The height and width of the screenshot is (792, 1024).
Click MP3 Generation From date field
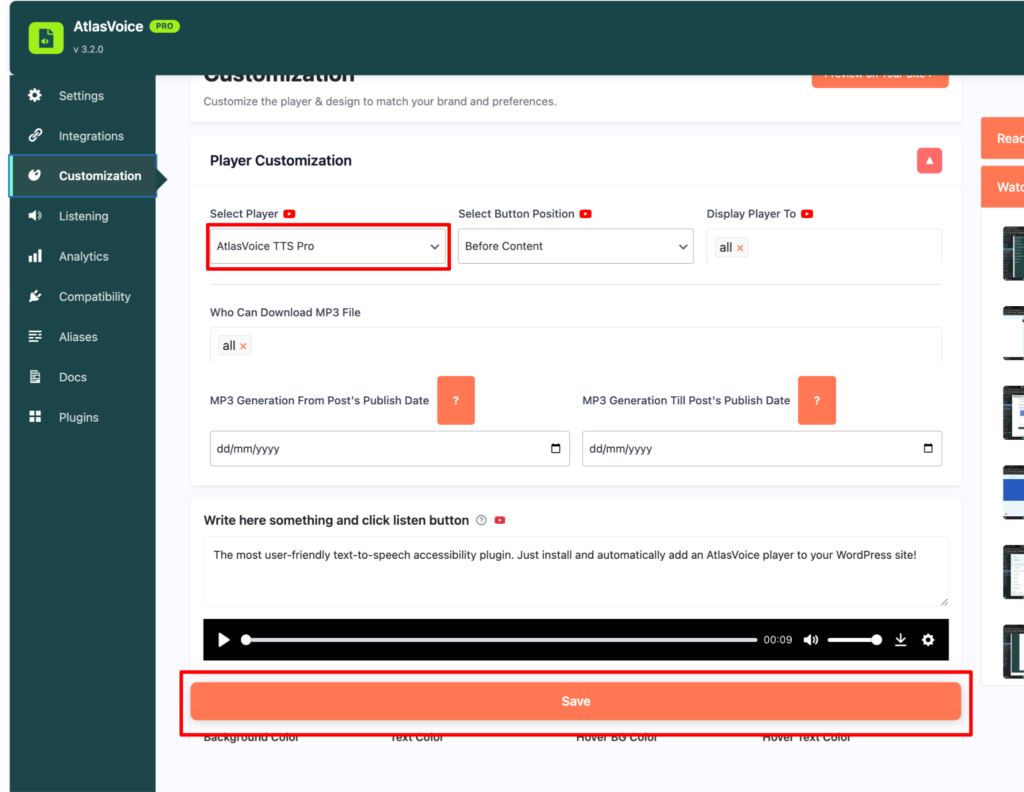389,449
